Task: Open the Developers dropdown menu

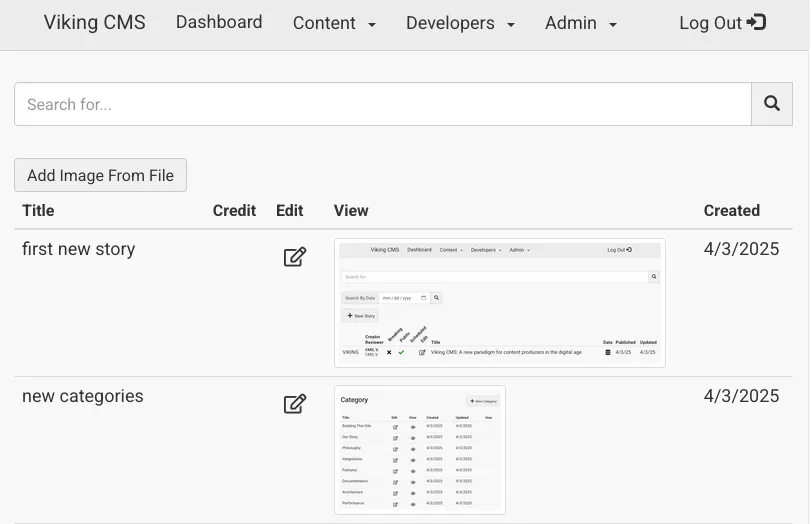Action: 460,23
